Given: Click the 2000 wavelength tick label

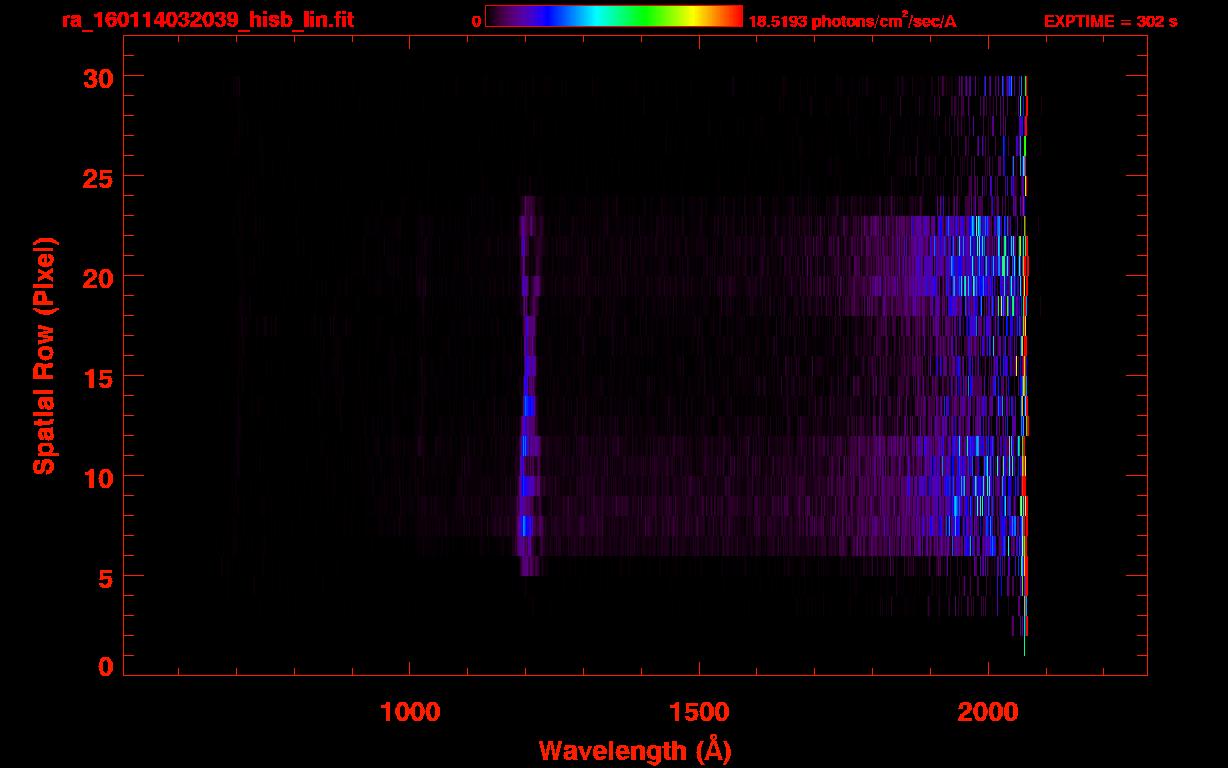Looking at the screenshot, I should (988, 711).
